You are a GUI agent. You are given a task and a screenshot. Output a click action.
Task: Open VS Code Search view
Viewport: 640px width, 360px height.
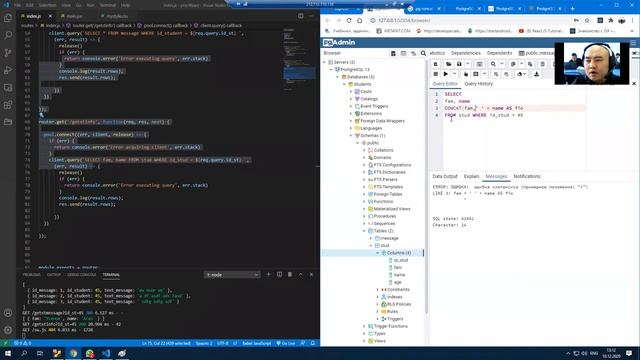pyautogui.click(x=8, y=36)
